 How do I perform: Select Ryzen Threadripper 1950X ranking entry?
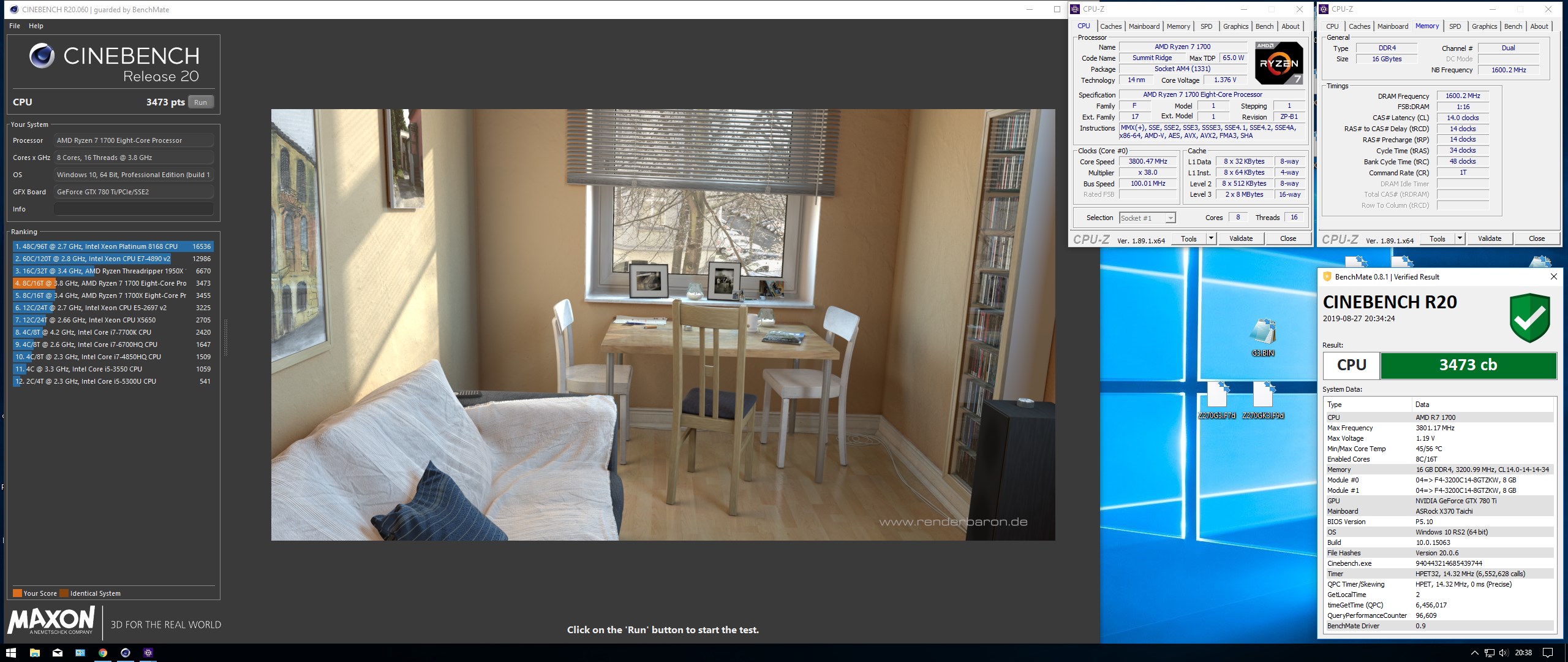tap(113, 271)
